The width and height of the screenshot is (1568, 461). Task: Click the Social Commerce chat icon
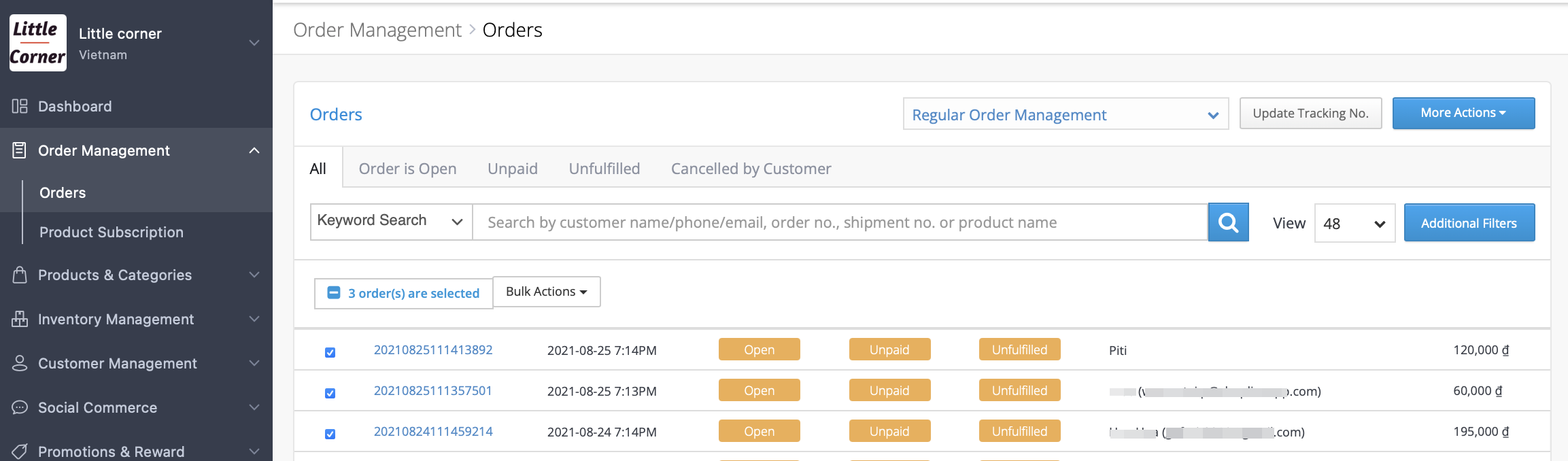pyautogui.click(x=20, y=407)
